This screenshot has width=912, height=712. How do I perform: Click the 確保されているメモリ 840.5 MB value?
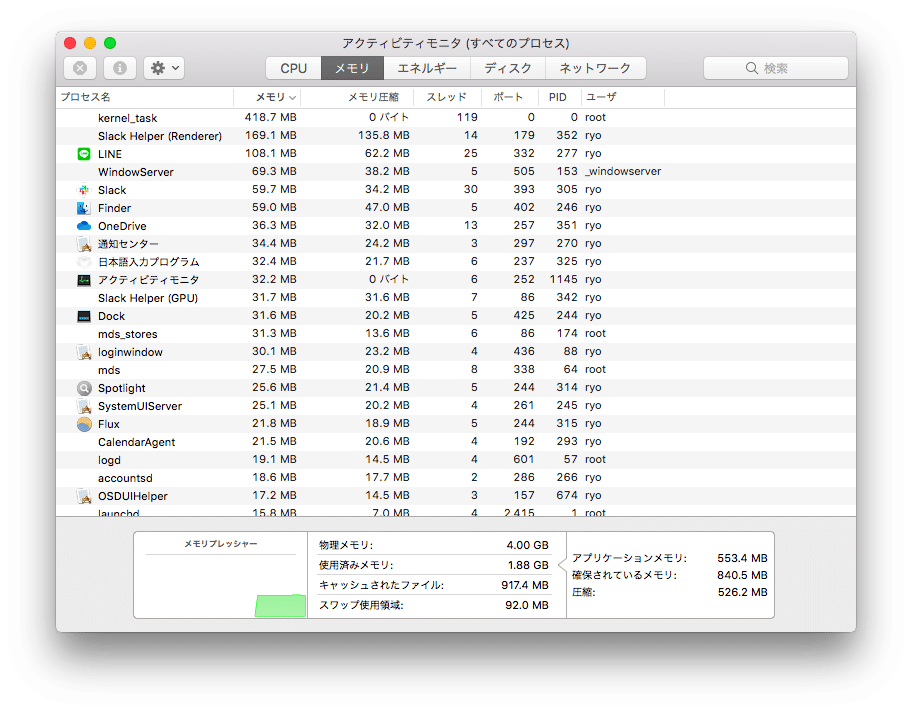coord(742,575)
